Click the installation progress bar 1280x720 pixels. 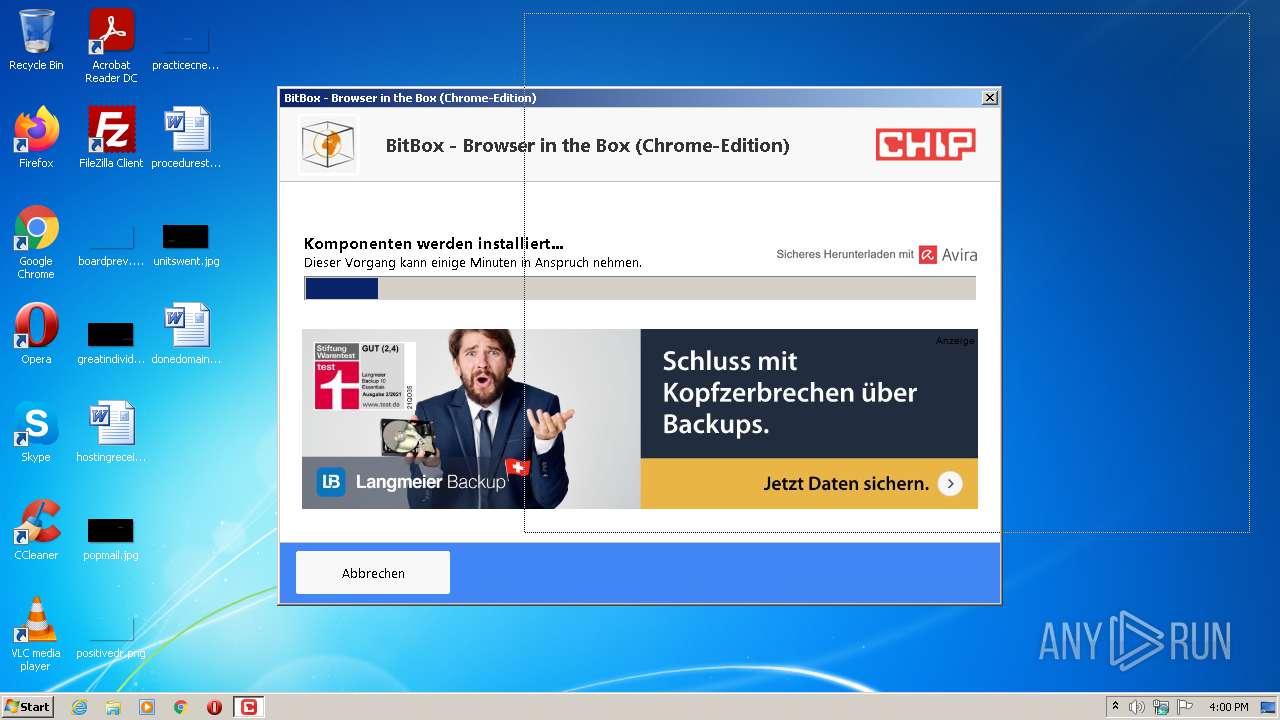pos(640,288)
